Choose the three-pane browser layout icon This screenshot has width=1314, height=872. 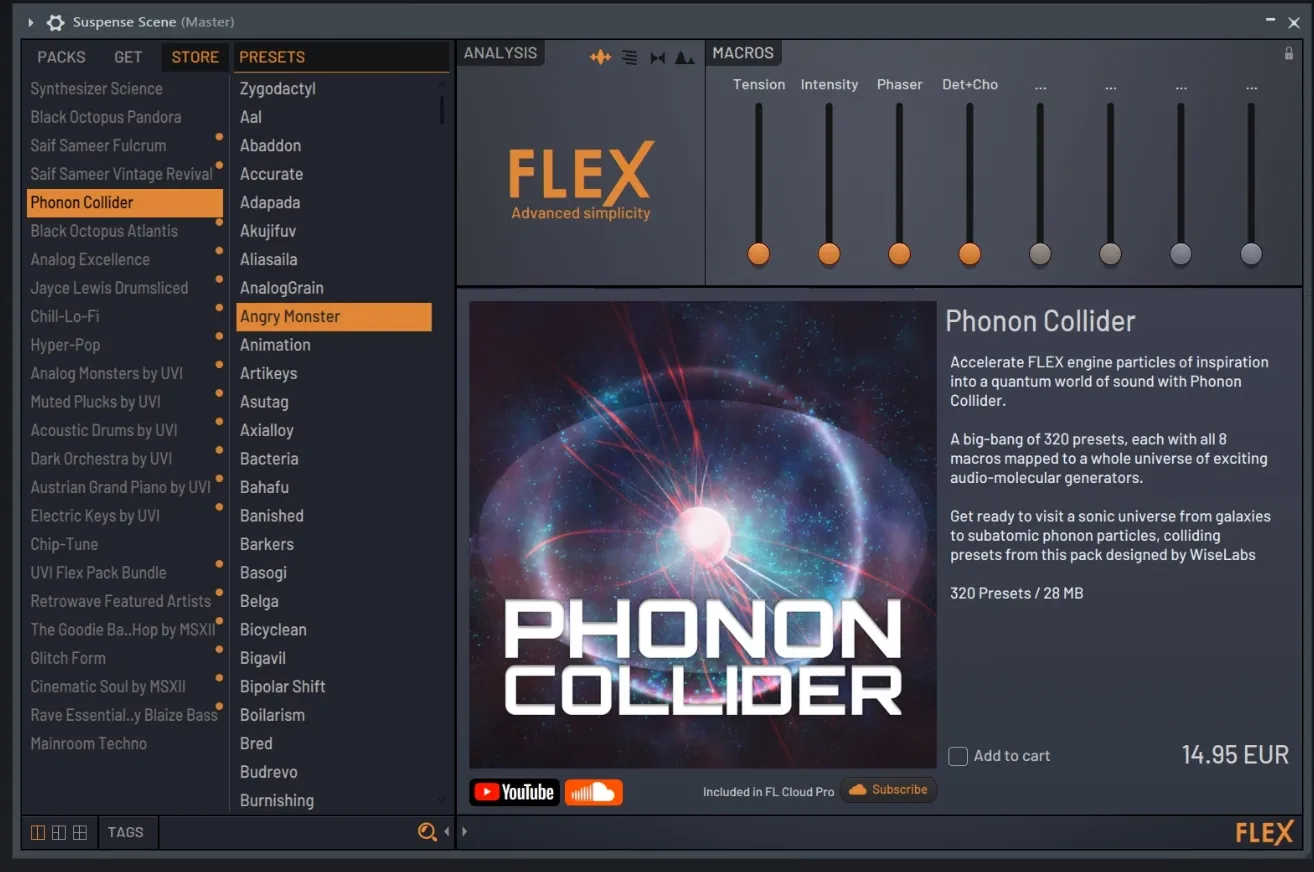pos(59,832)
